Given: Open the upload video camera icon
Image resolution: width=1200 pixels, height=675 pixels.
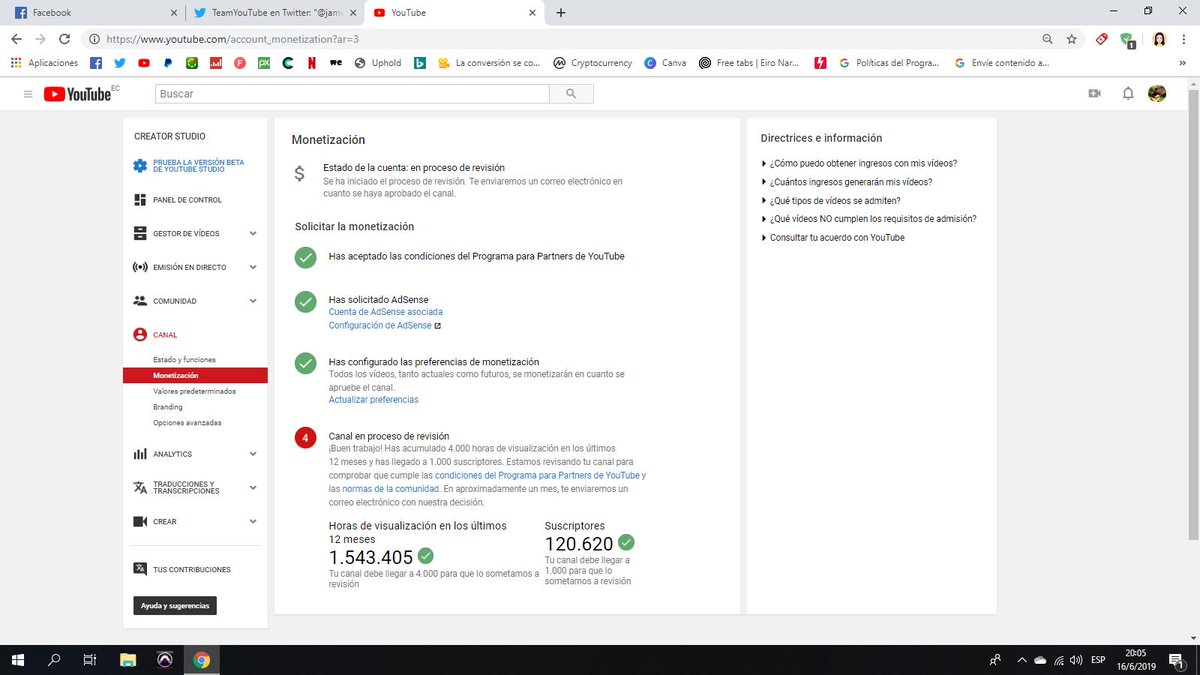Looking at the screenshot, I should coord(1094,93).
